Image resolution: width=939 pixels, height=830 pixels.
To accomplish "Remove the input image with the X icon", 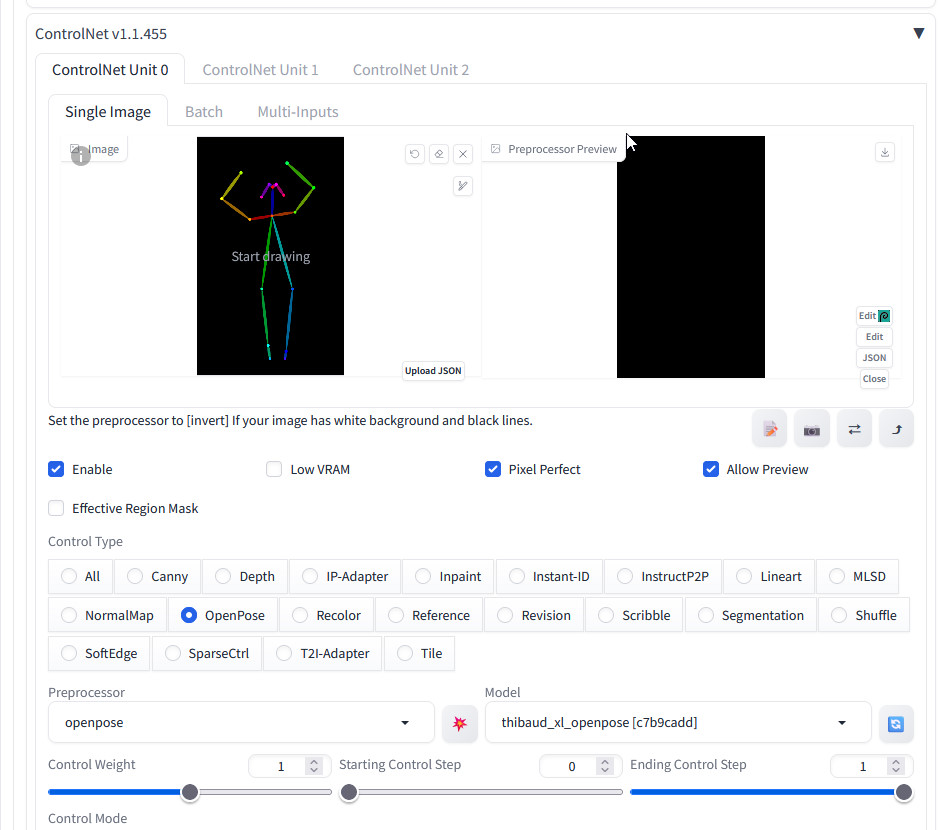I will coord(463,154).
